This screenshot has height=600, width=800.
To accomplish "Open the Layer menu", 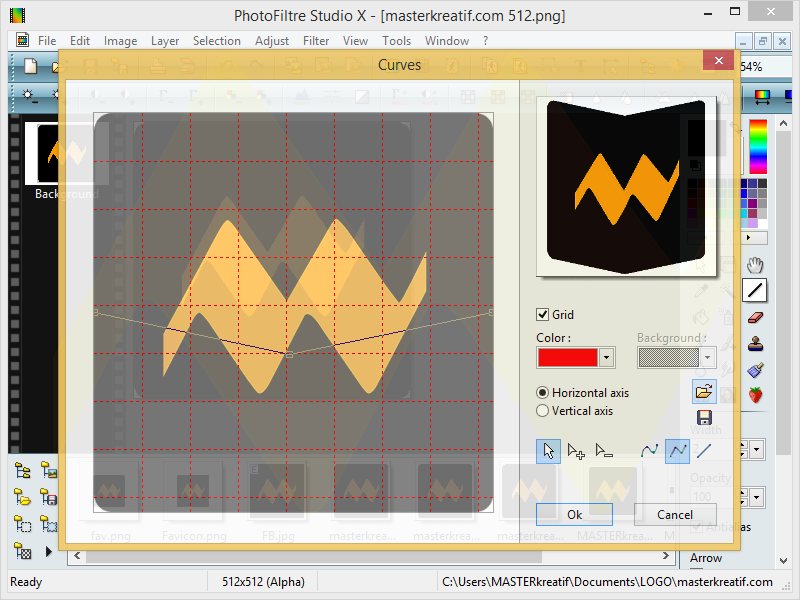I will coord(165,41).
